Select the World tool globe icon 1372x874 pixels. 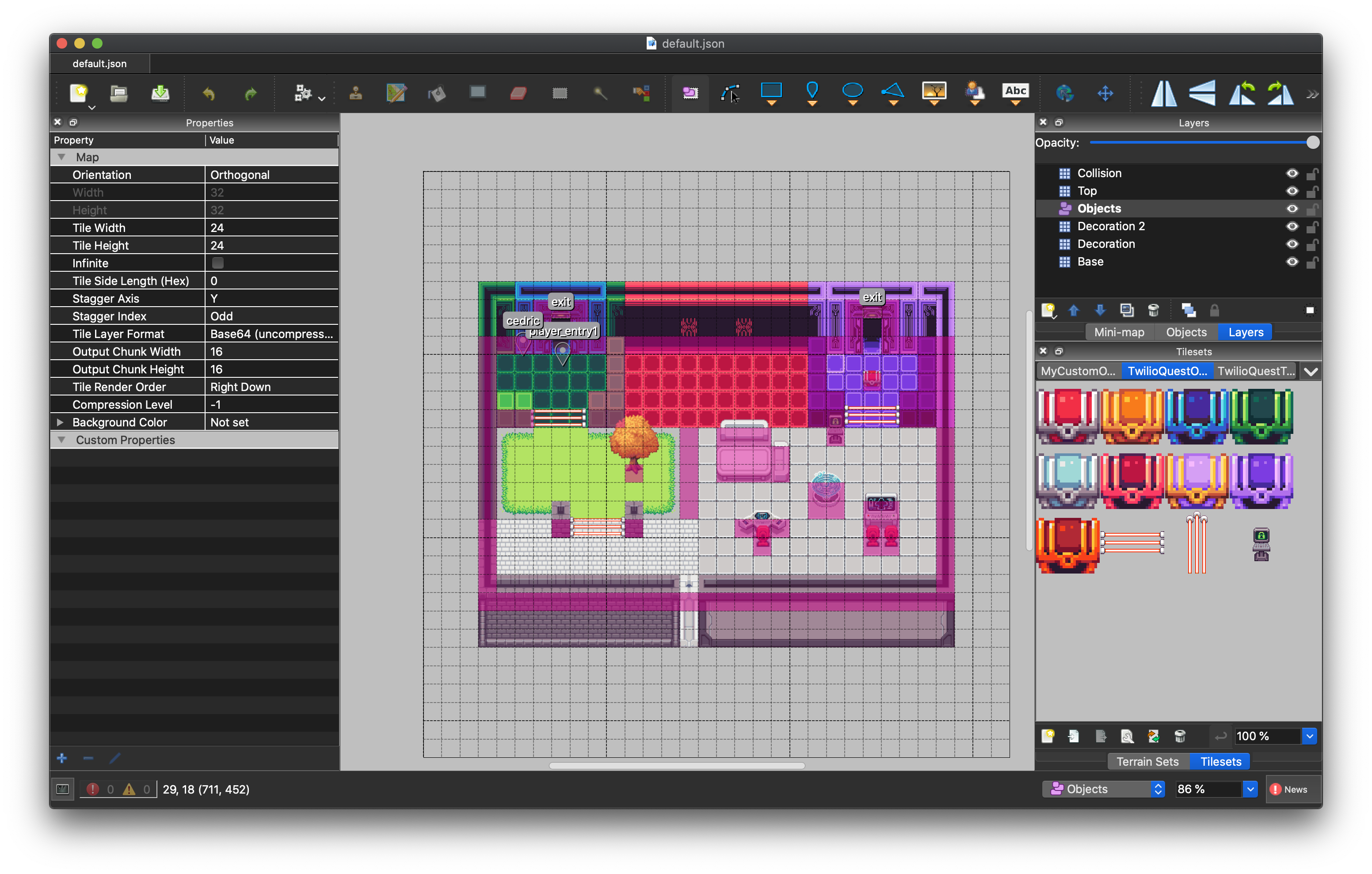1064,93
